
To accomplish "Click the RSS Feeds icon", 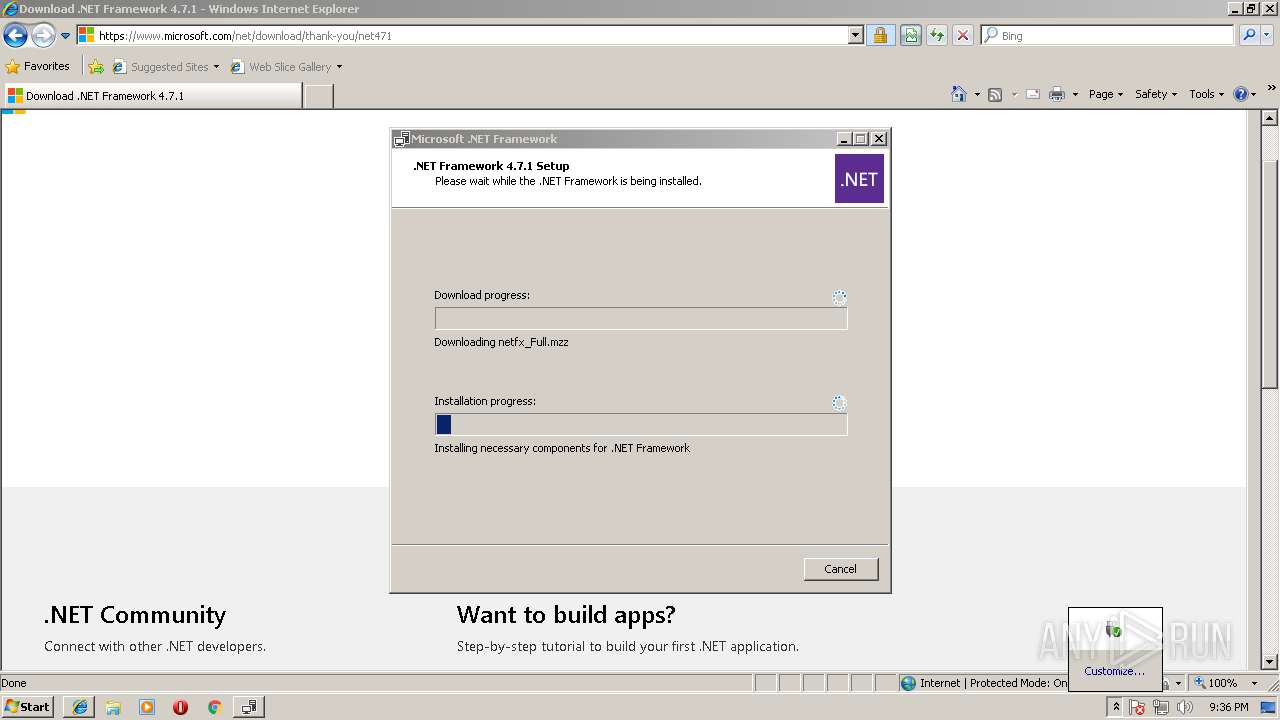I will tap(995, 94).
